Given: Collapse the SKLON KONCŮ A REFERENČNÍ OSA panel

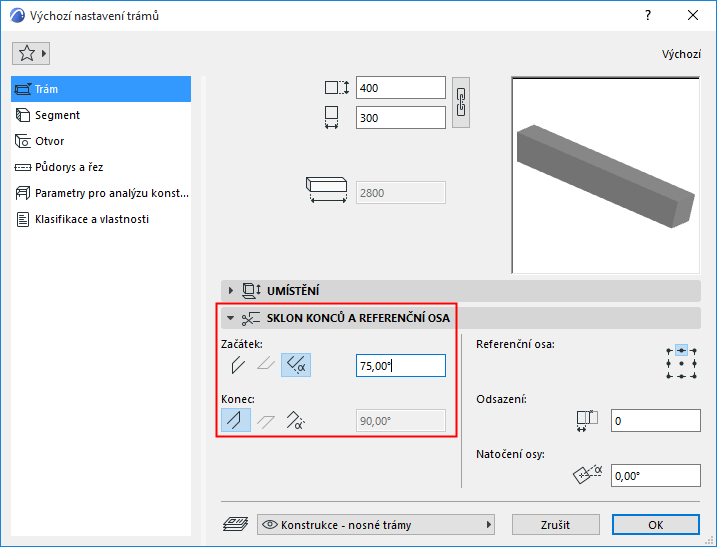Looking at the screenshot, I should pyautogui.click(x=230, y=318).
